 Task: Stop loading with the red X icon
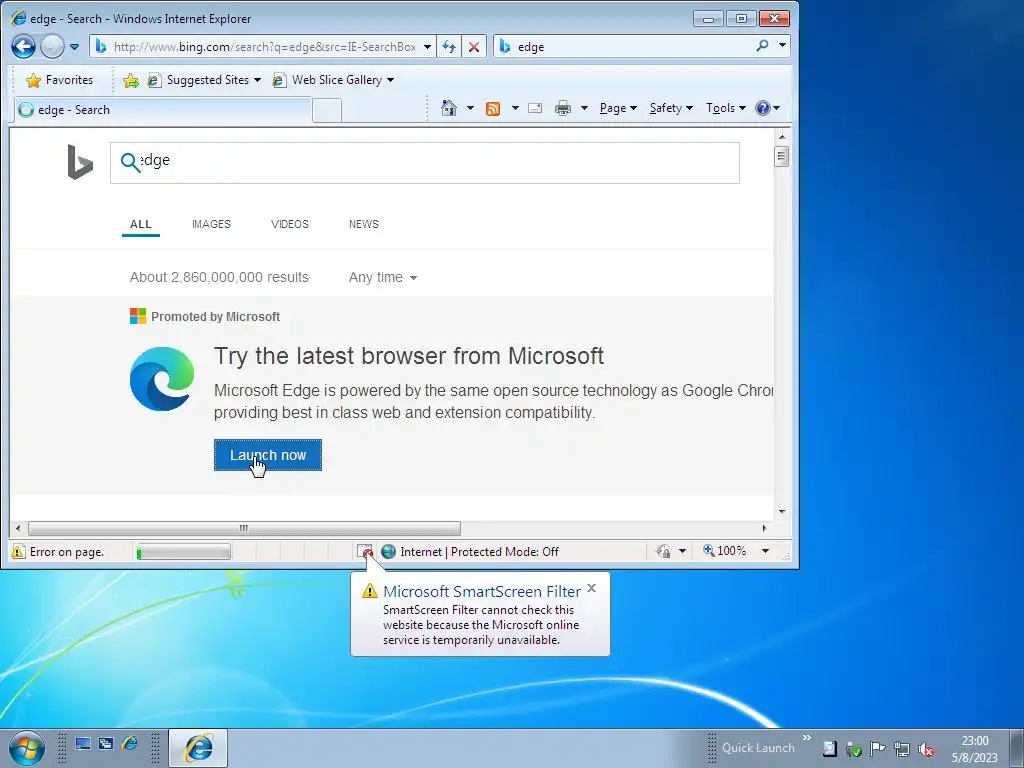click(x=474, y=47)
